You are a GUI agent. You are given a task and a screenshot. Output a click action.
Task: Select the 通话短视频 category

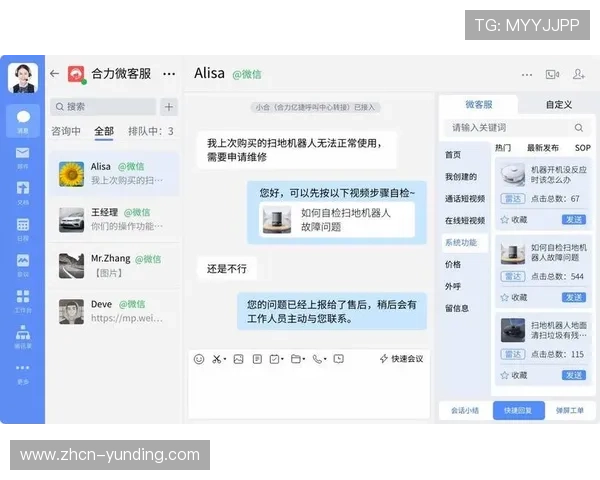coord(465,199)
